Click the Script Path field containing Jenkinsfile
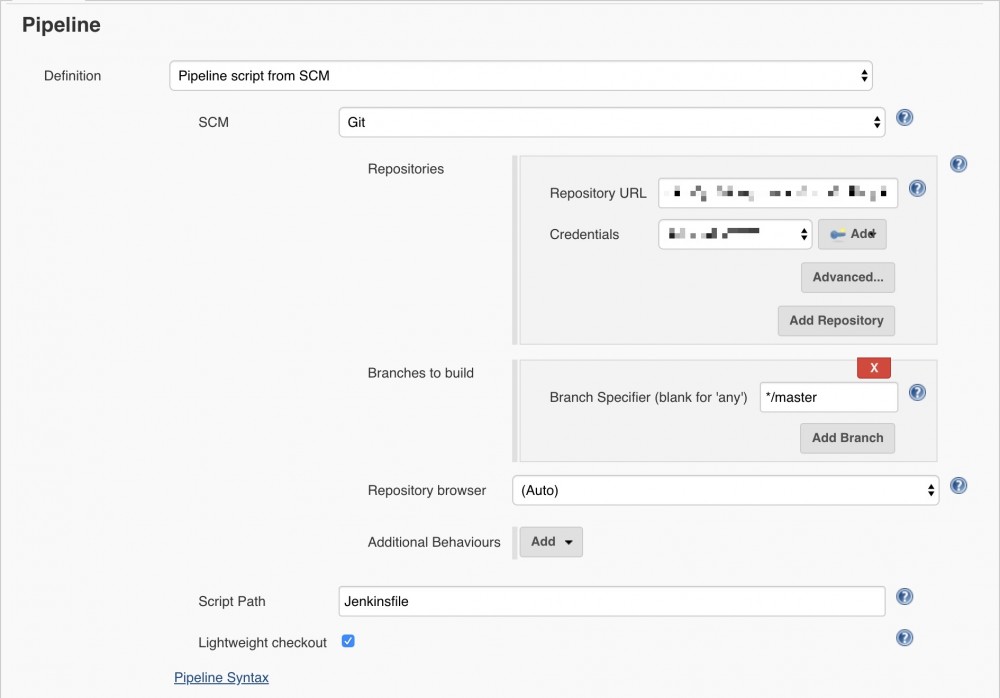 611,601
